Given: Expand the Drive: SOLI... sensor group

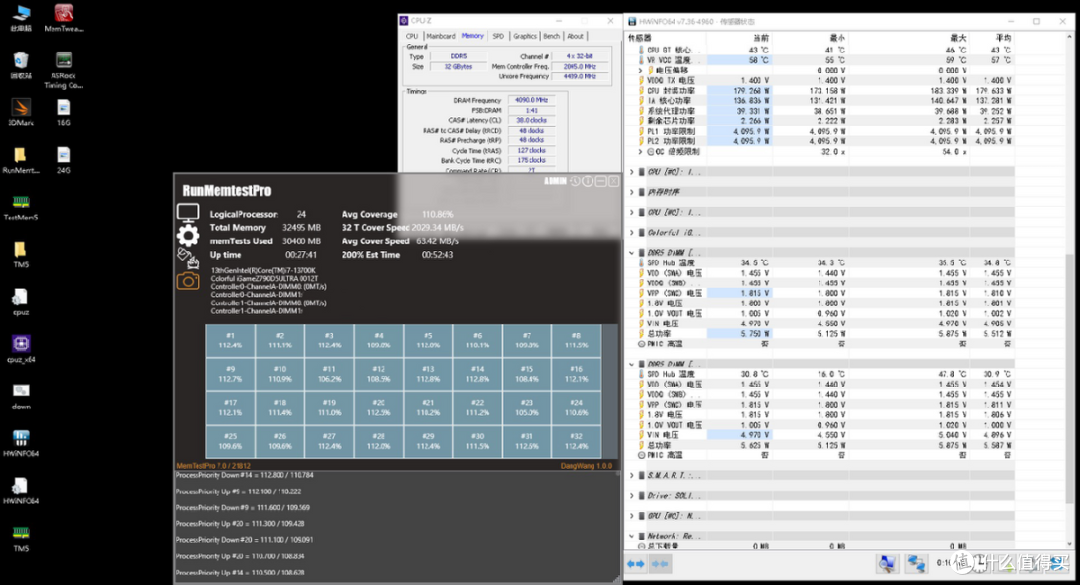Looking at the screenshot, I should pyautogui.click(x=632, y=495).
